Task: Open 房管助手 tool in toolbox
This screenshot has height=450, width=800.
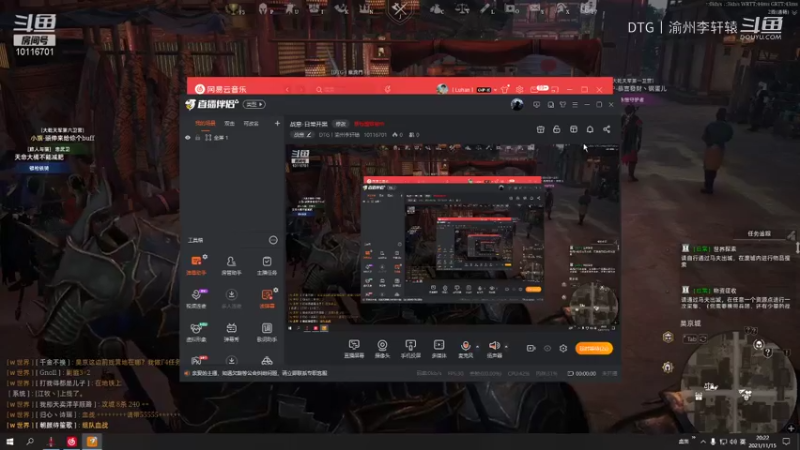Action: (x=231, y=266)
